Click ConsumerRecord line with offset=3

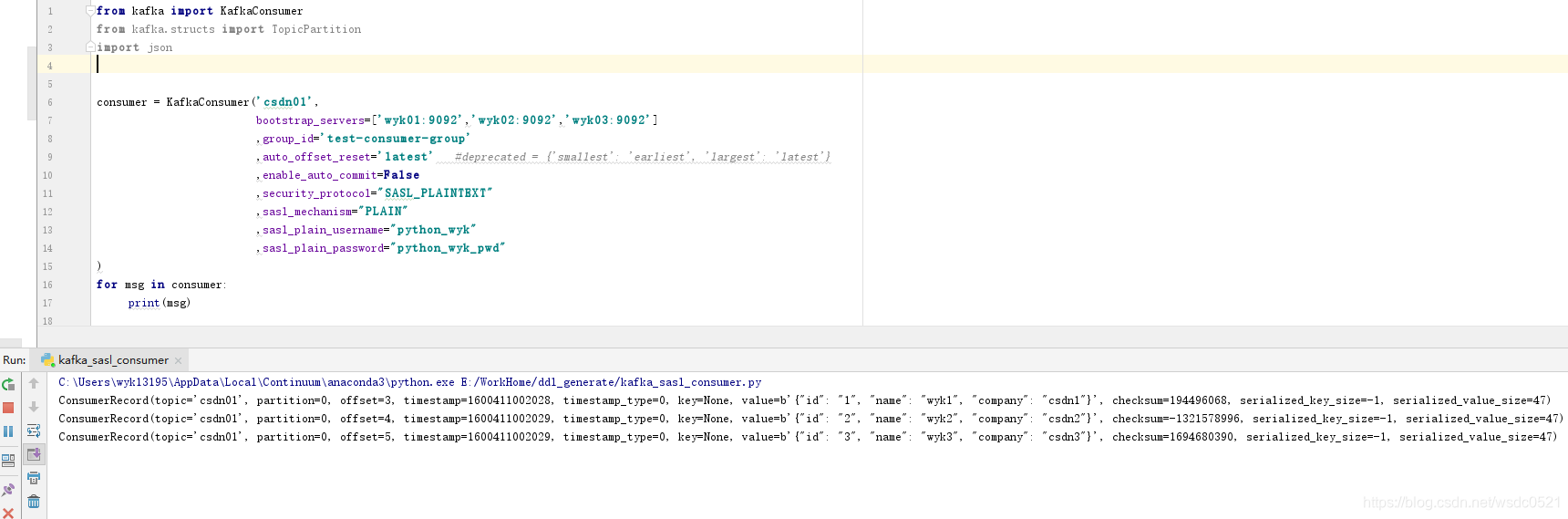(804, 400)
